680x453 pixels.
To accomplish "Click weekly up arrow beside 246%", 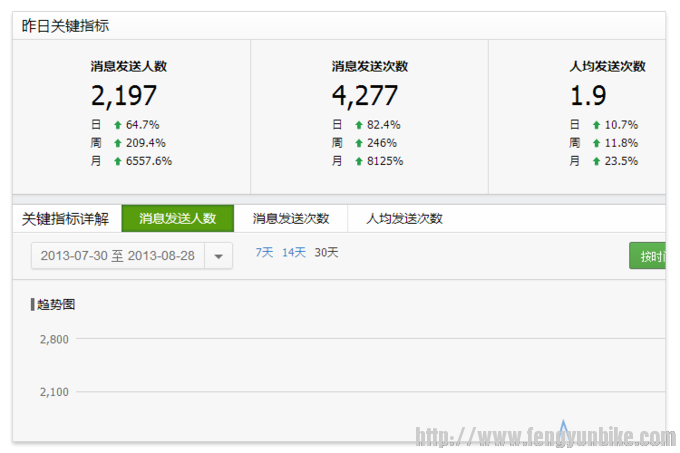I will tap(359, 143).
